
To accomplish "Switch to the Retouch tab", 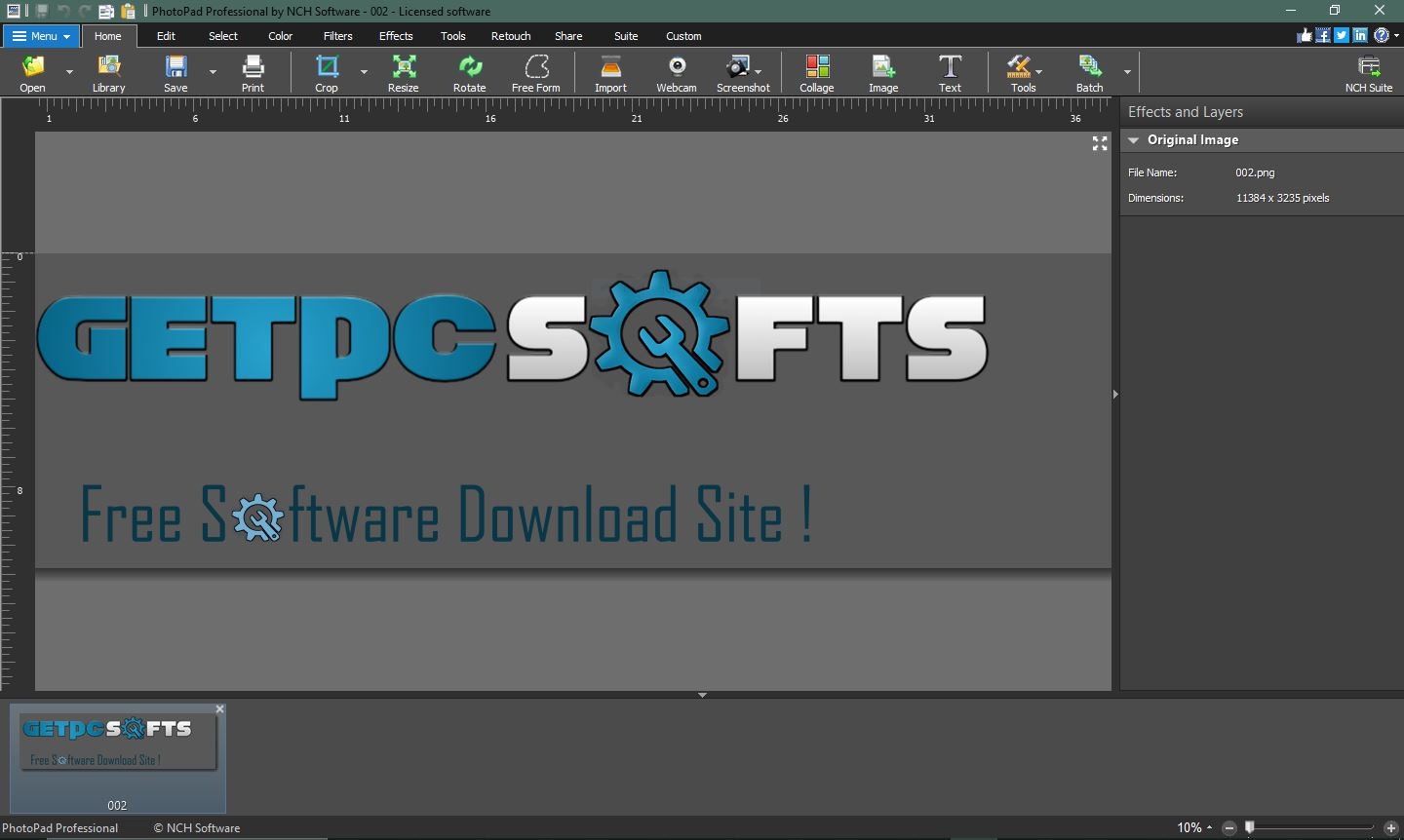I will click(x=511, y=36).
